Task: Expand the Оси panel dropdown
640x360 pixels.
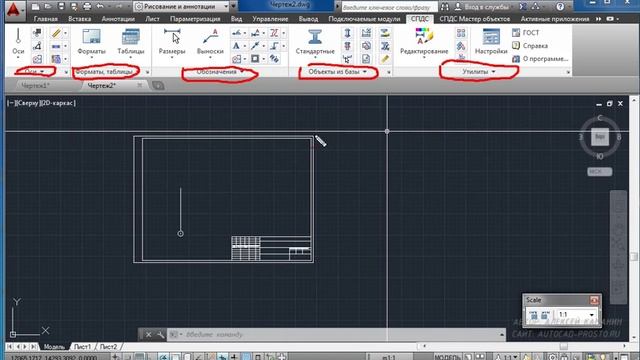Action: (34, 72)
